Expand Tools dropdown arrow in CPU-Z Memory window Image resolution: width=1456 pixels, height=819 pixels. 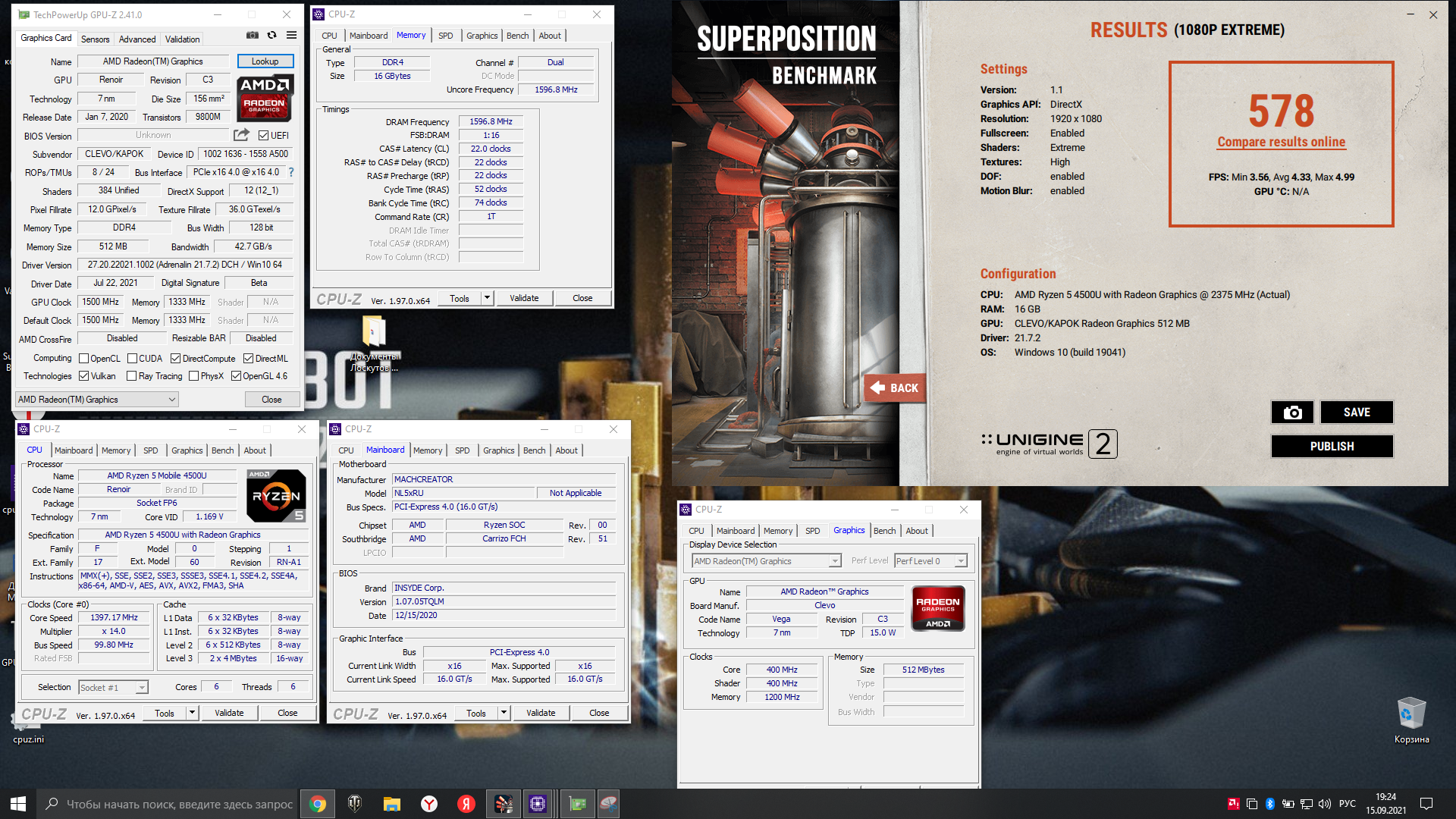pos(487,298)
